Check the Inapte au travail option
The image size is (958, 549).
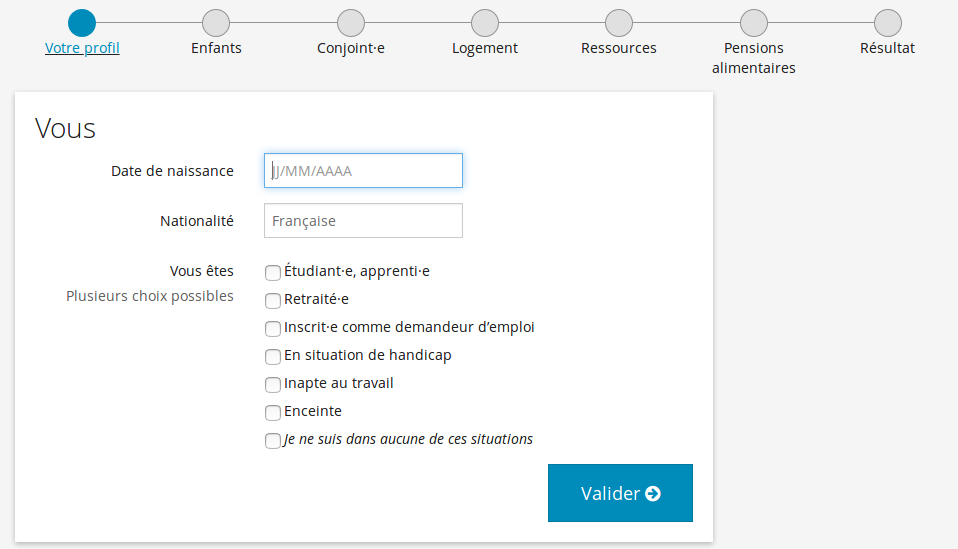click(x=273, y=384)
